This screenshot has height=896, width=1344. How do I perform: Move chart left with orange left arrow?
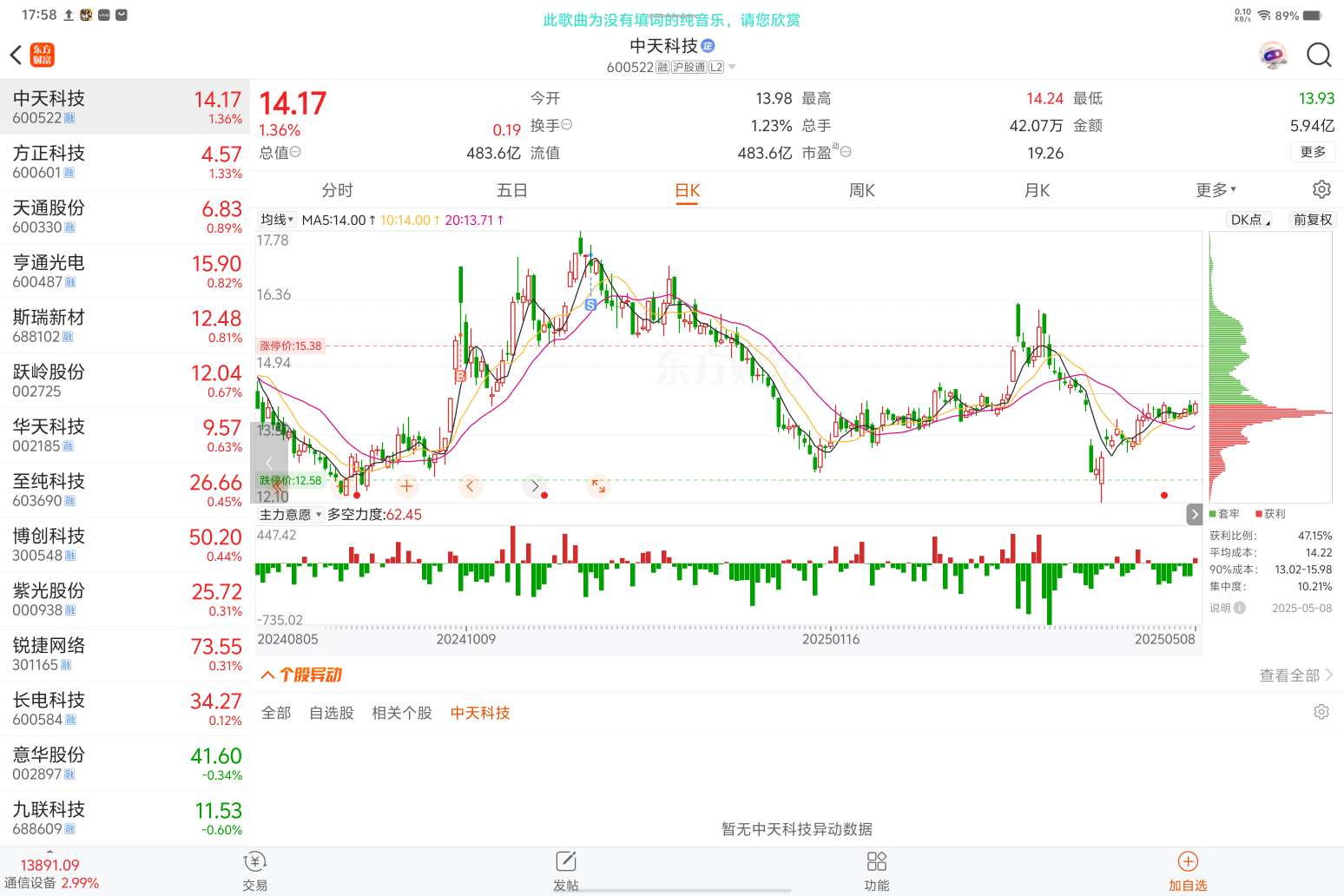click(470, 486)
